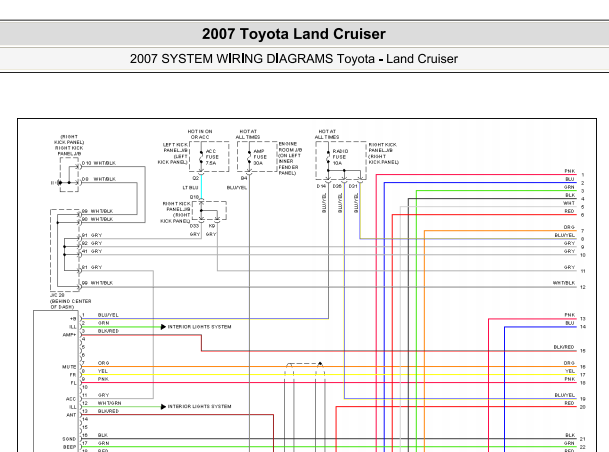This screenshot has height=452, width=609.
Task: Click the D10 WHT/BLK connector label
Action: [x=99, y=163]
